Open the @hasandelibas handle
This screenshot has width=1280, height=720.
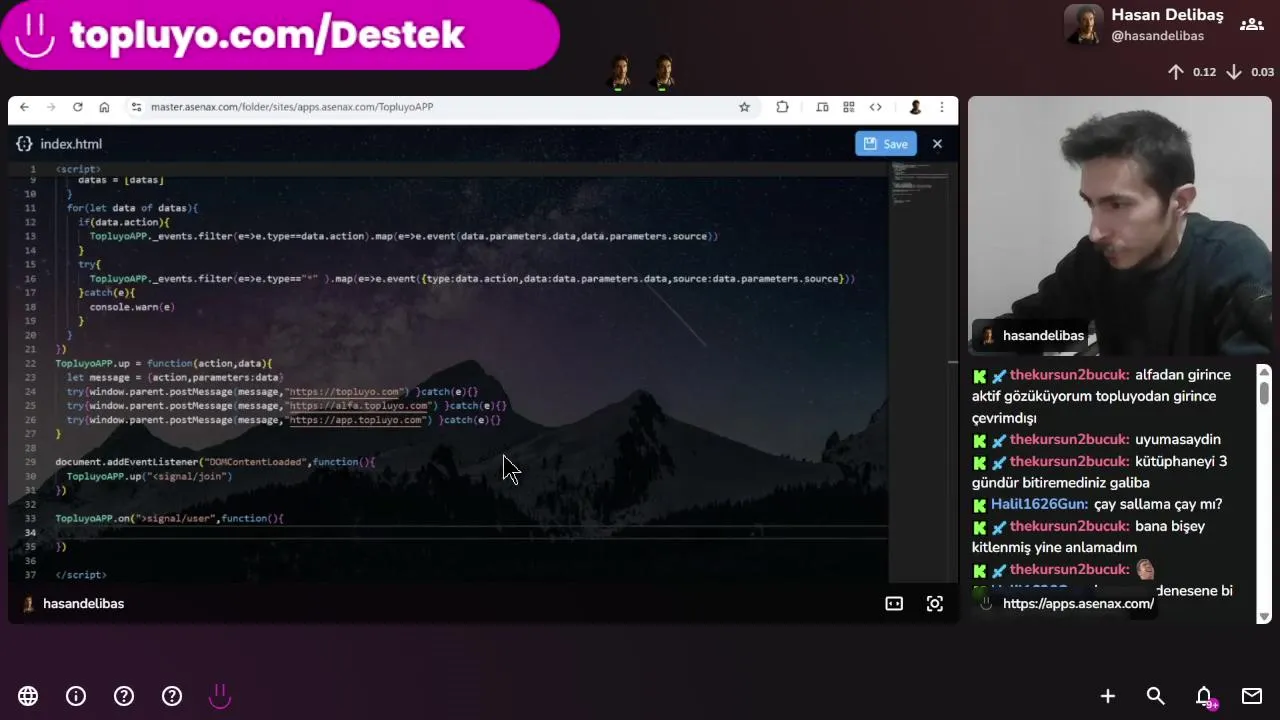1157,36
